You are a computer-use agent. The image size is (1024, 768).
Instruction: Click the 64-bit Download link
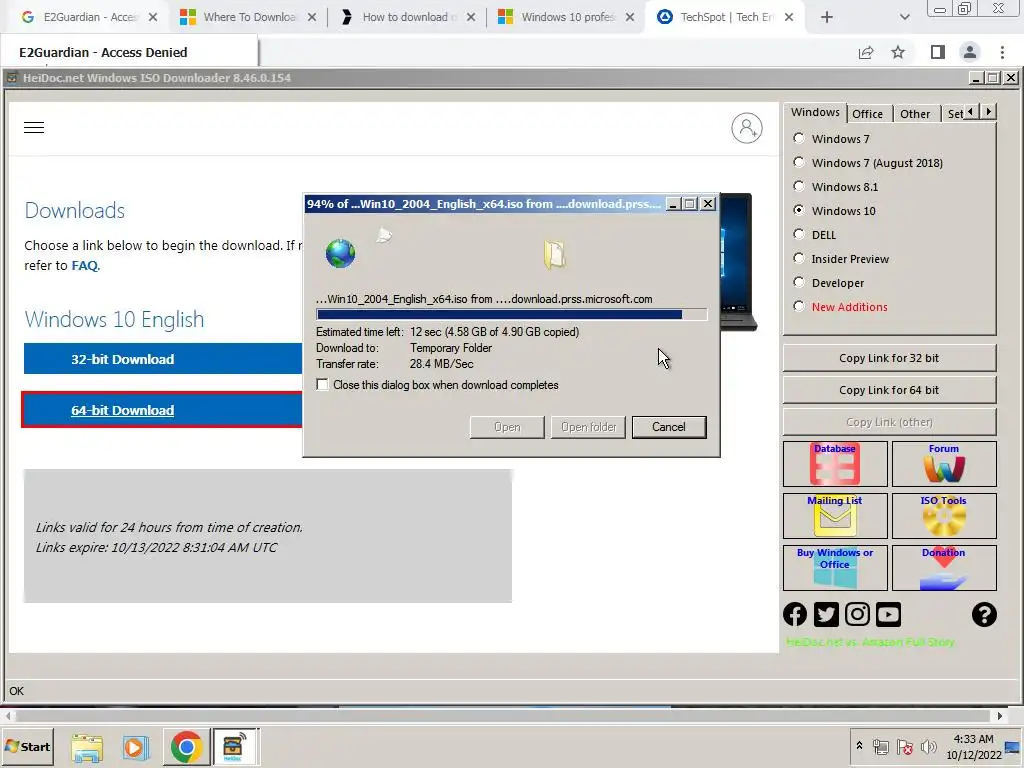(x=123, y=410)
